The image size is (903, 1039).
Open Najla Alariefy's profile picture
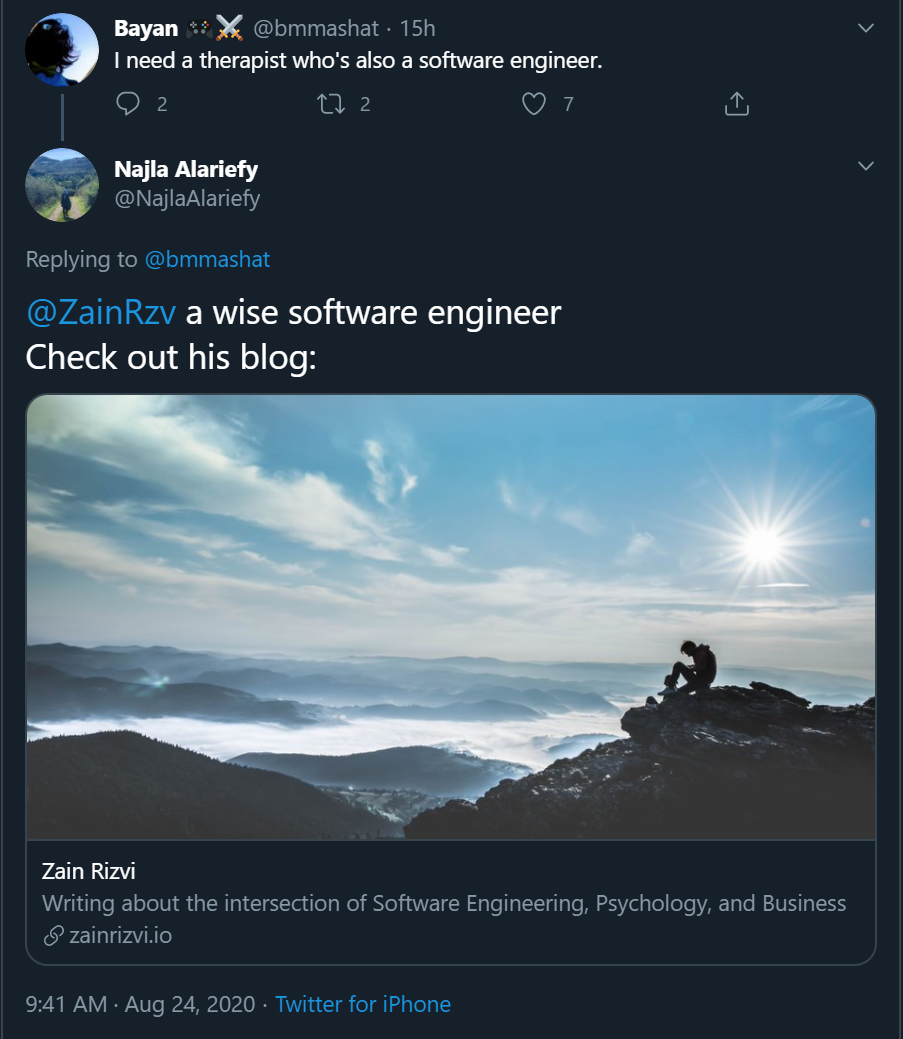click(x=62, y=185)
